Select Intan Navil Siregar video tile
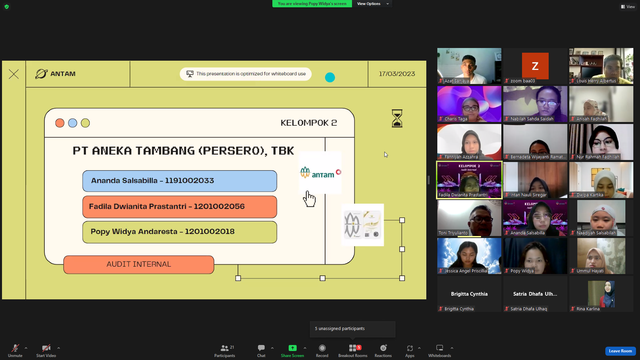Screen dimensions: 640x360 click(535, 180)
